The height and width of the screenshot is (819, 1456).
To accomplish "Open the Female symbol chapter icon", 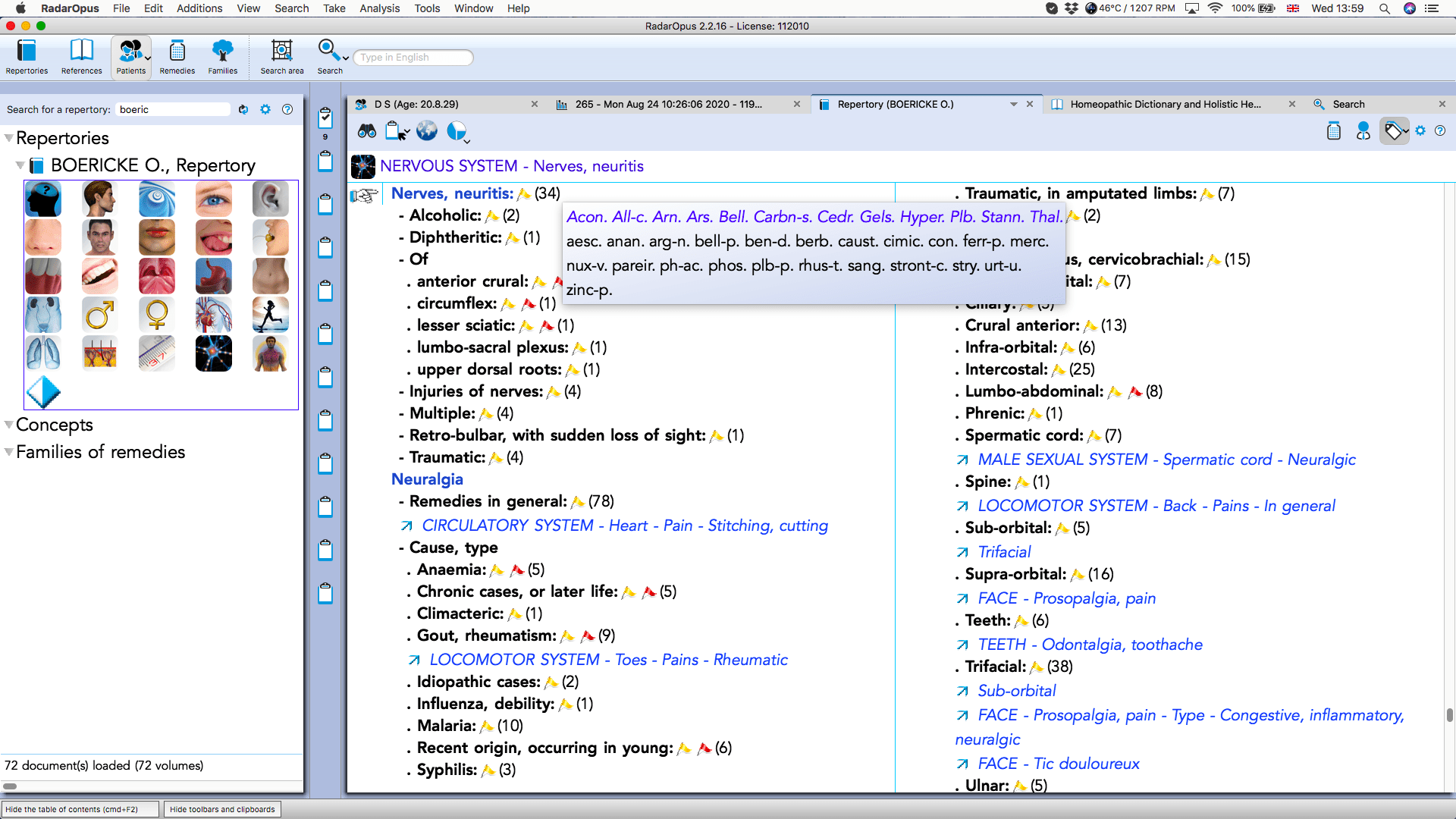I will 157,315.
